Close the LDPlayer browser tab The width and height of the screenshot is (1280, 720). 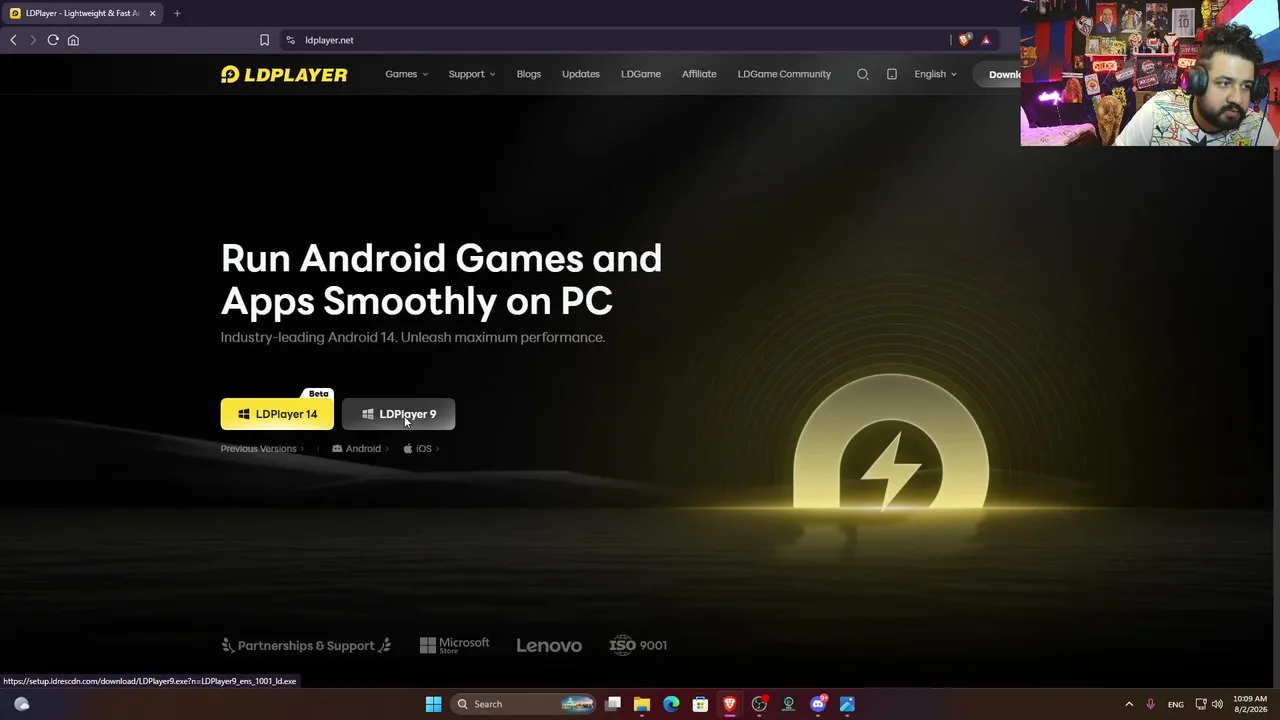(152, 13)
